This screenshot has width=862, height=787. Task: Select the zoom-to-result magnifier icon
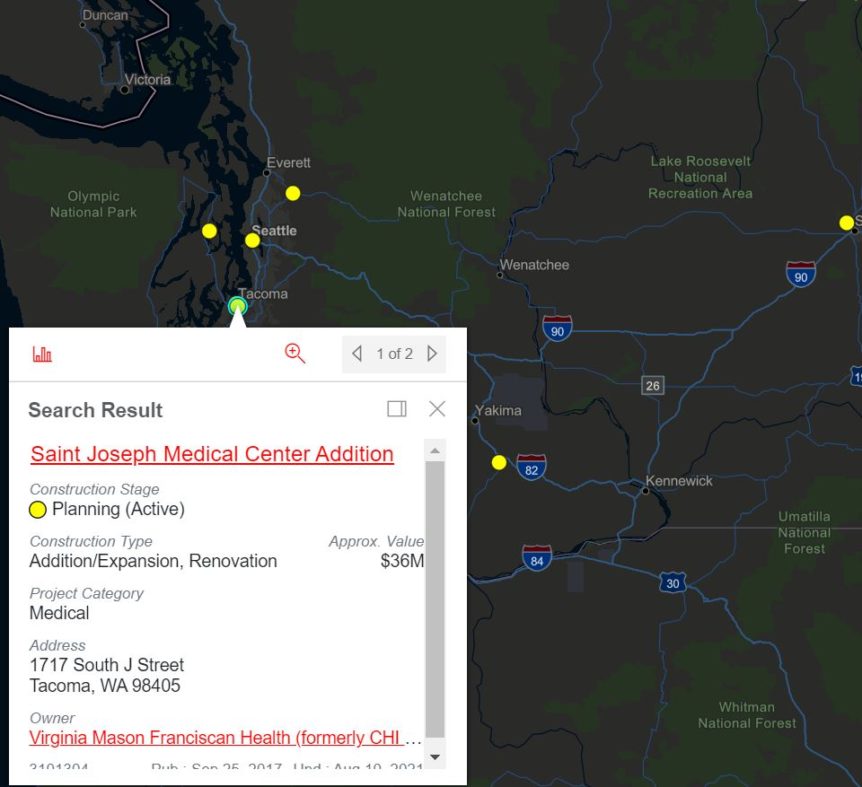click(295, 353)
